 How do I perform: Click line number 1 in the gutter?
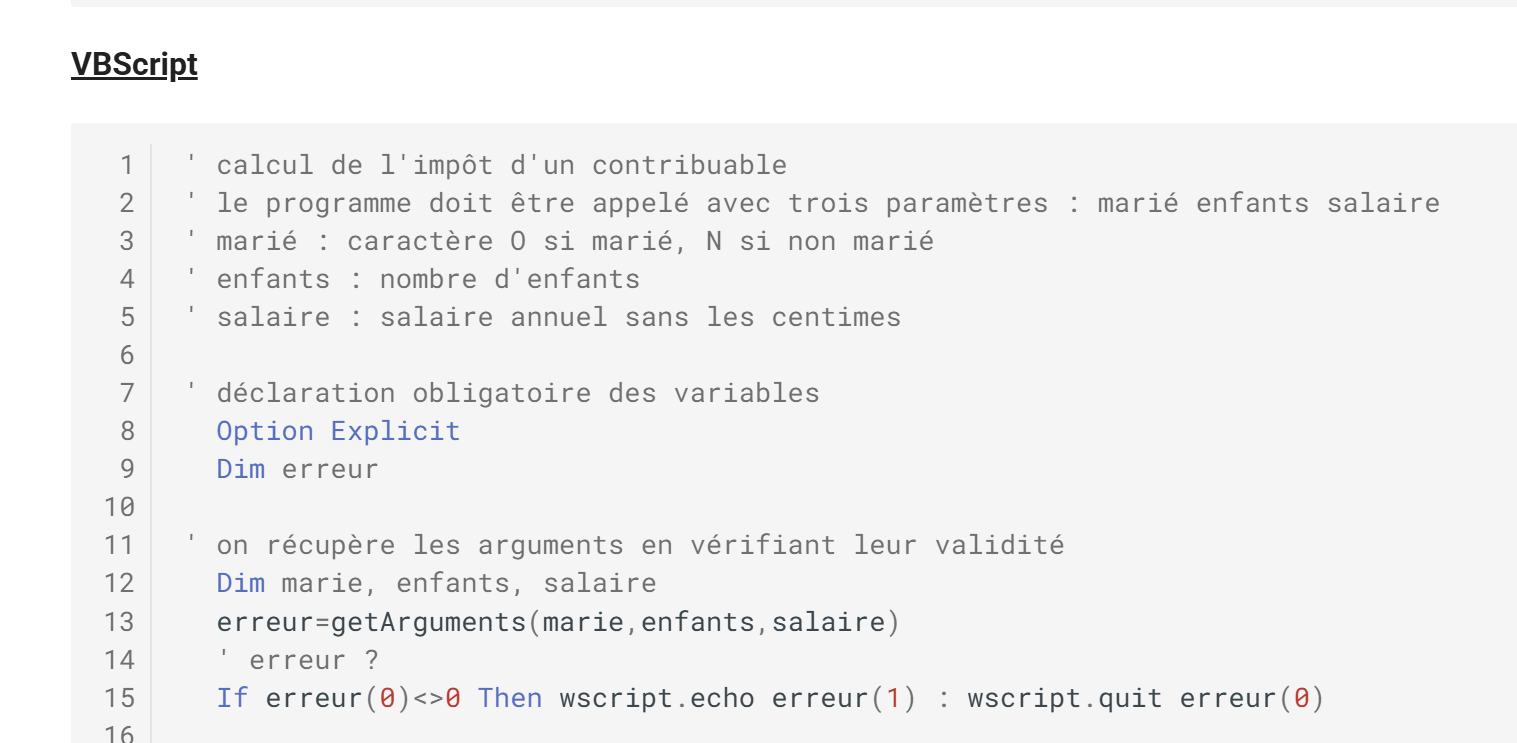pyautogui.click(x=126, y=165)
